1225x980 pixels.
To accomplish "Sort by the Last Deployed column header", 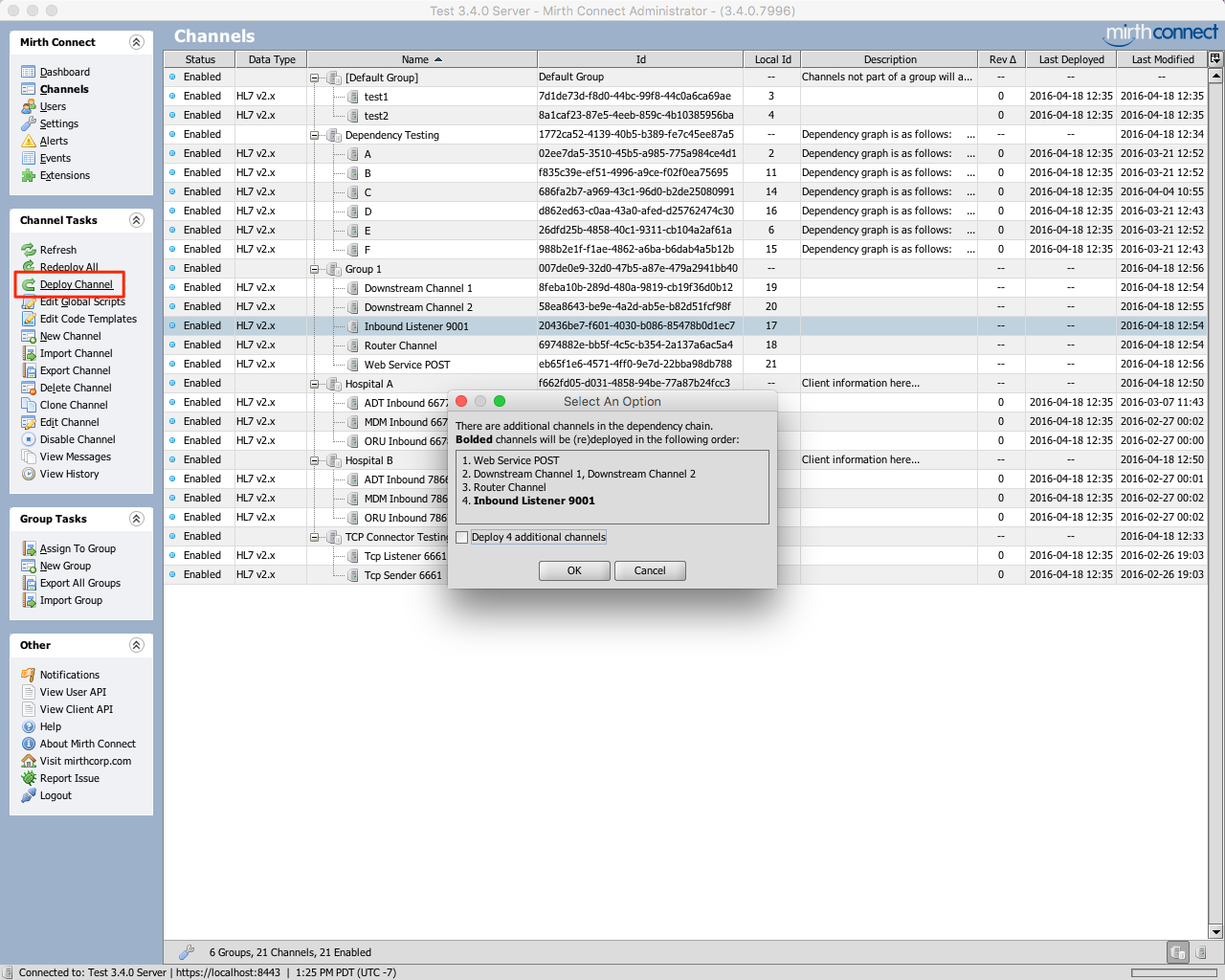I will click(1071, 59).
